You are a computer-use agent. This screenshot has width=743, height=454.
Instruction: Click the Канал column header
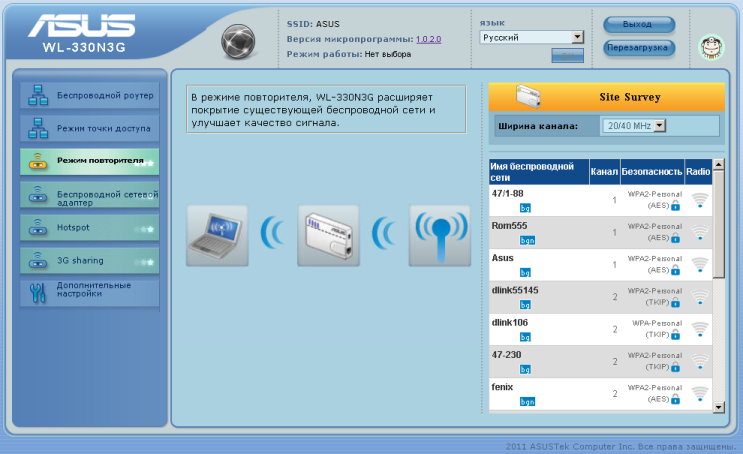[604, 172]
